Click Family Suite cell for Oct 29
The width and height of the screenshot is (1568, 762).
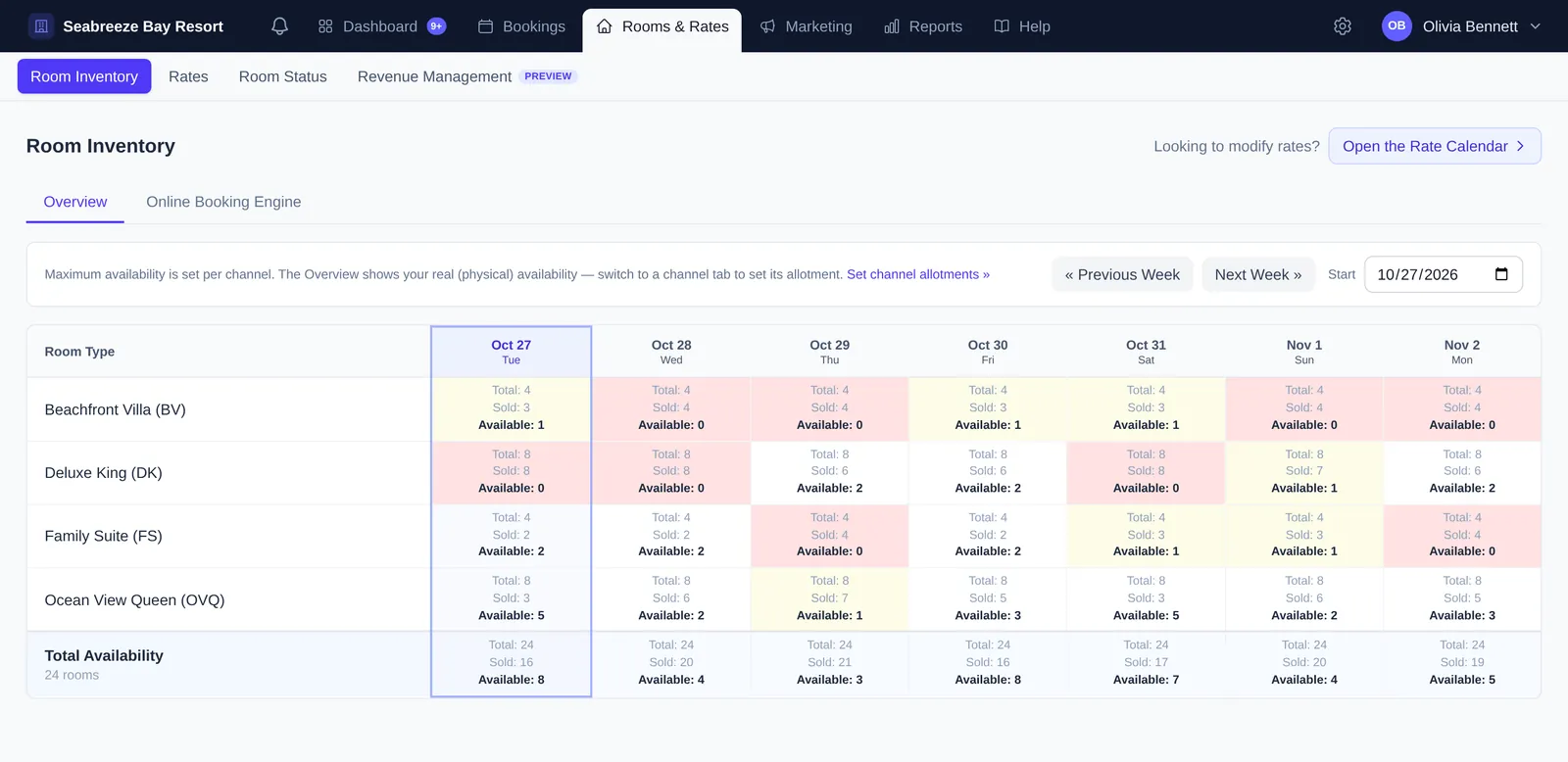(830, 535)
